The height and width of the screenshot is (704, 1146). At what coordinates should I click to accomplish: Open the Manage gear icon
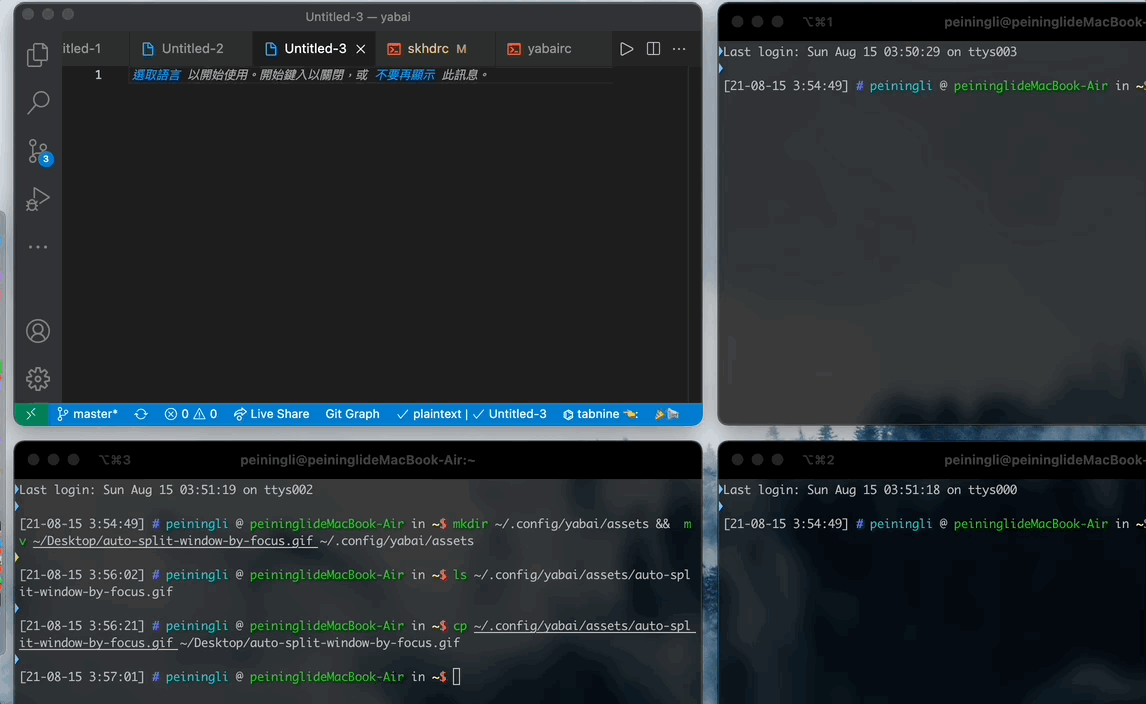38,379
